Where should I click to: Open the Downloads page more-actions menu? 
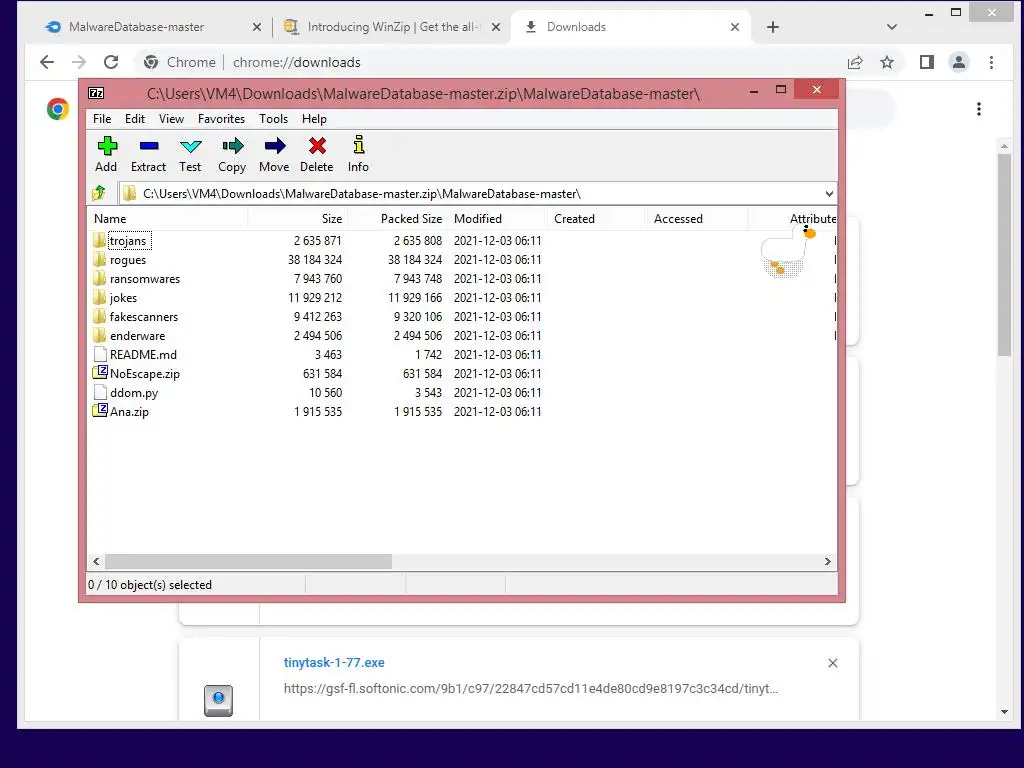click(x=978, y=109)
